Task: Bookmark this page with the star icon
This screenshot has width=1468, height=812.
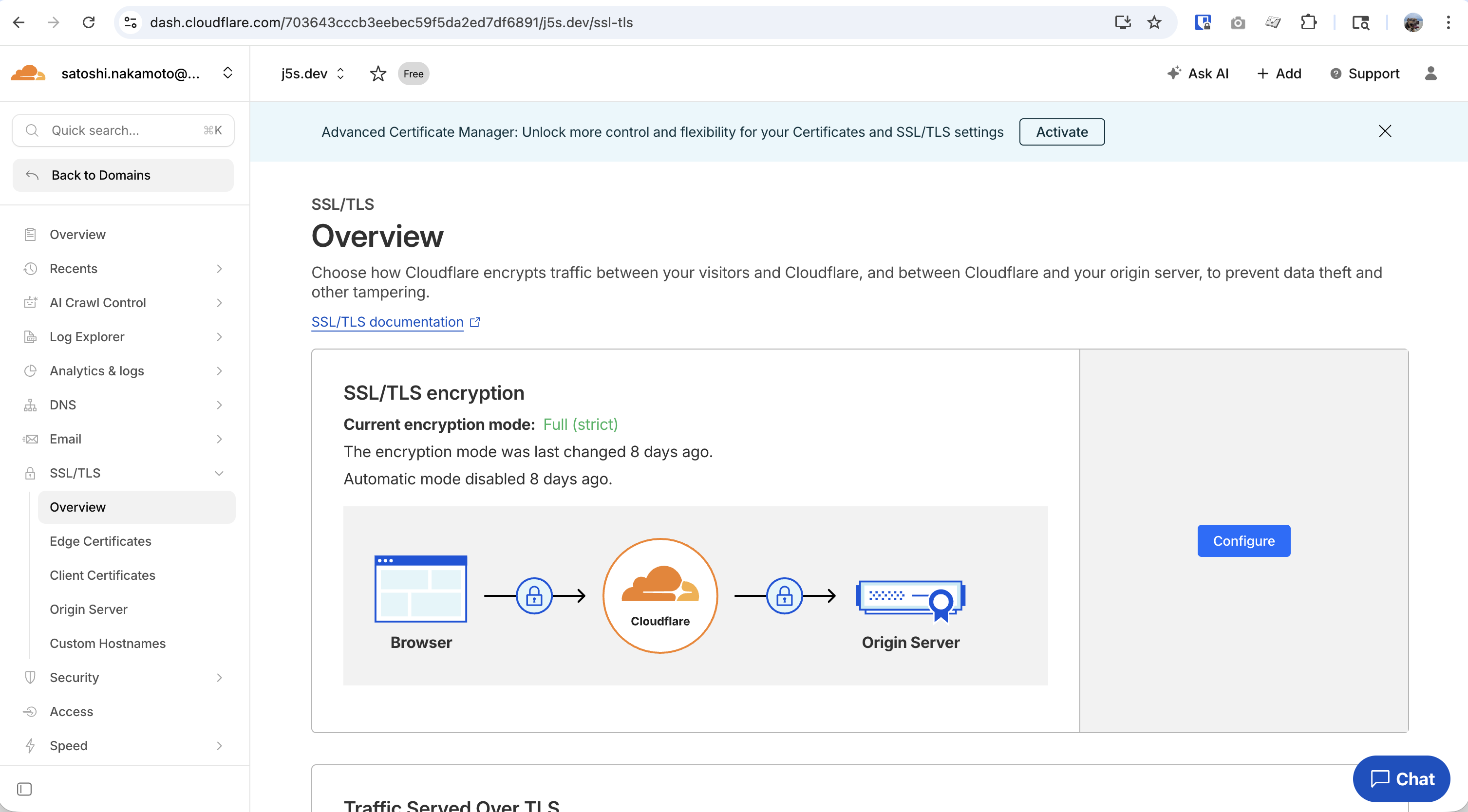Action: [1154, 22]
